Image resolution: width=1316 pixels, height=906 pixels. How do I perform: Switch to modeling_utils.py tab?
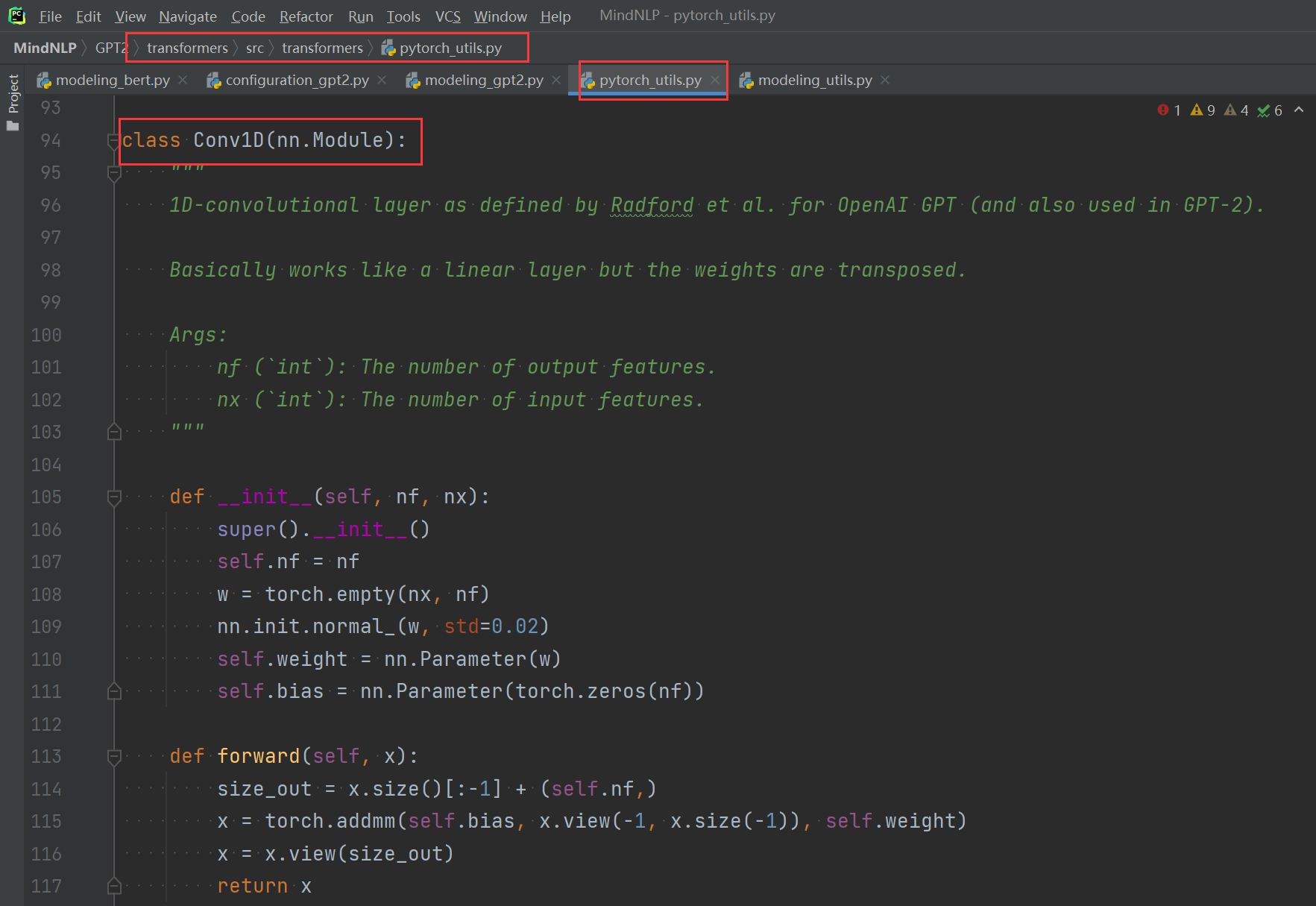[x=815, y=80]
